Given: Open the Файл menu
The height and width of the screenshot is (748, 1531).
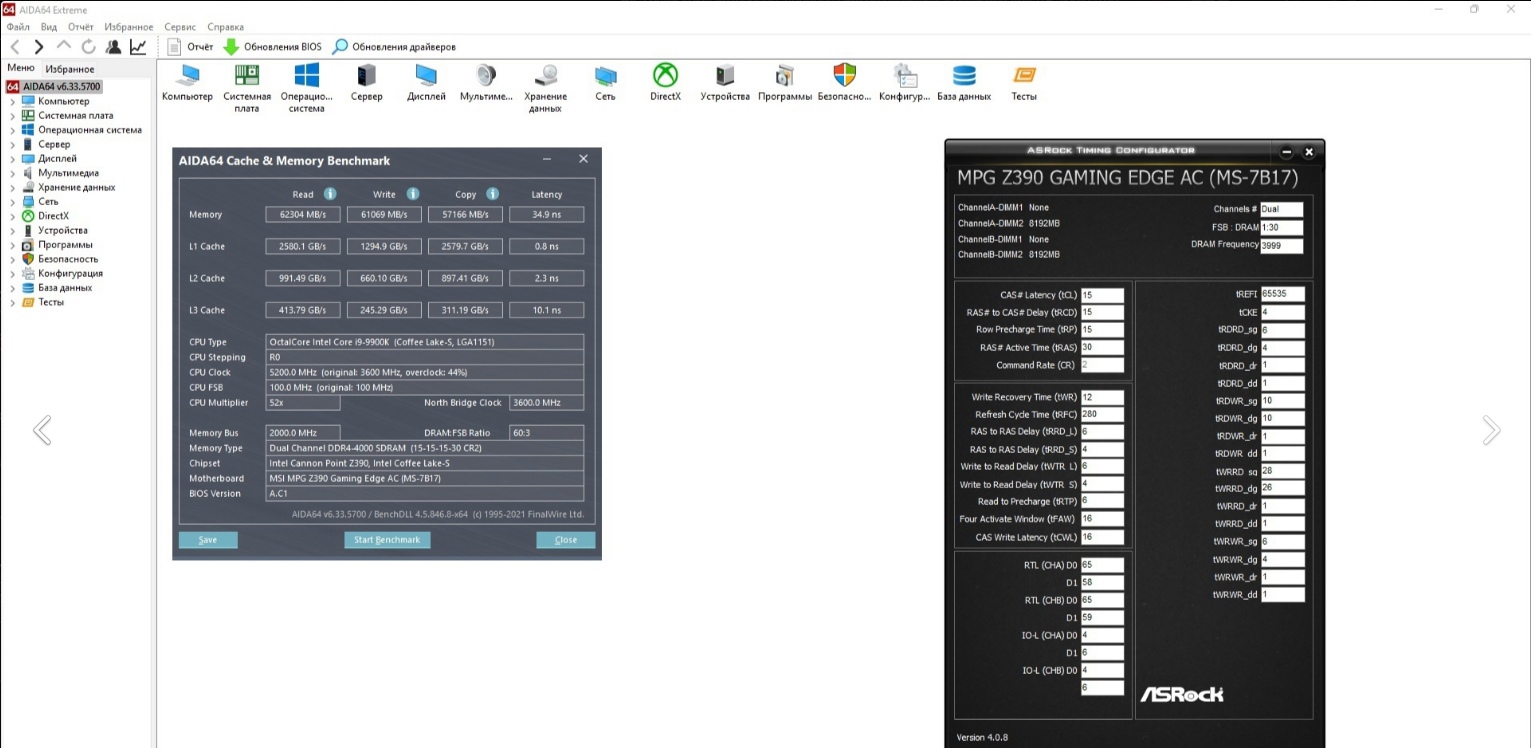Looking at the screenshot, I should point(18,27).
